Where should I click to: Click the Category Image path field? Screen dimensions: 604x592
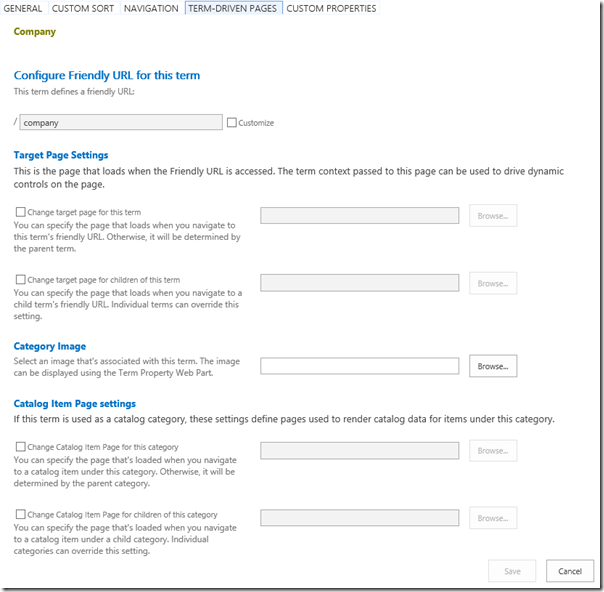pyautogui.click(x=359, y=366)
